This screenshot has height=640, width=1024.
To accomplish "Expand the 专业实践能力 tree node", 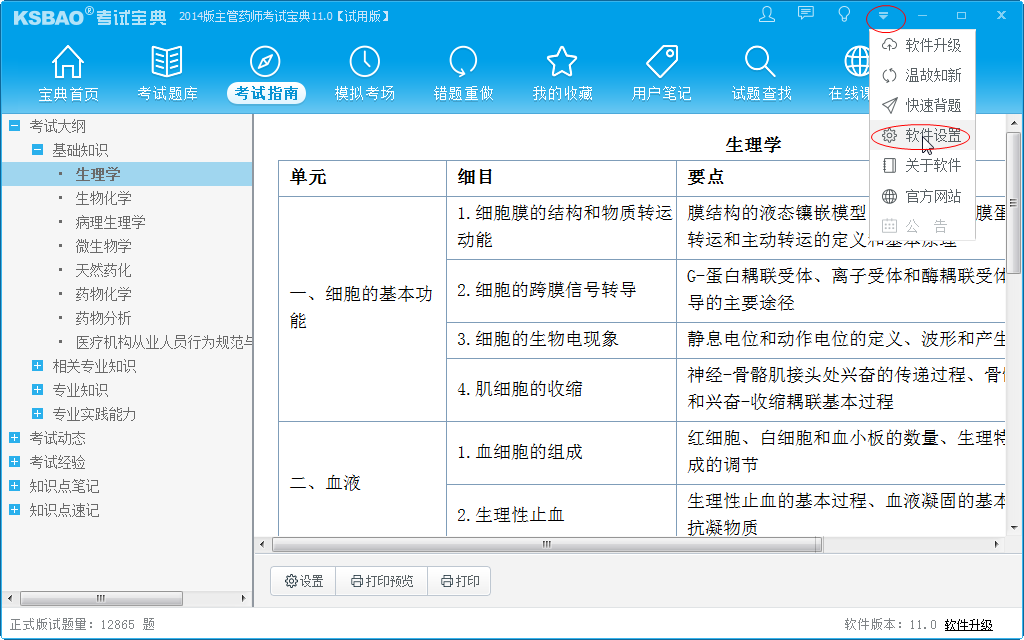I will pos(38,414).
